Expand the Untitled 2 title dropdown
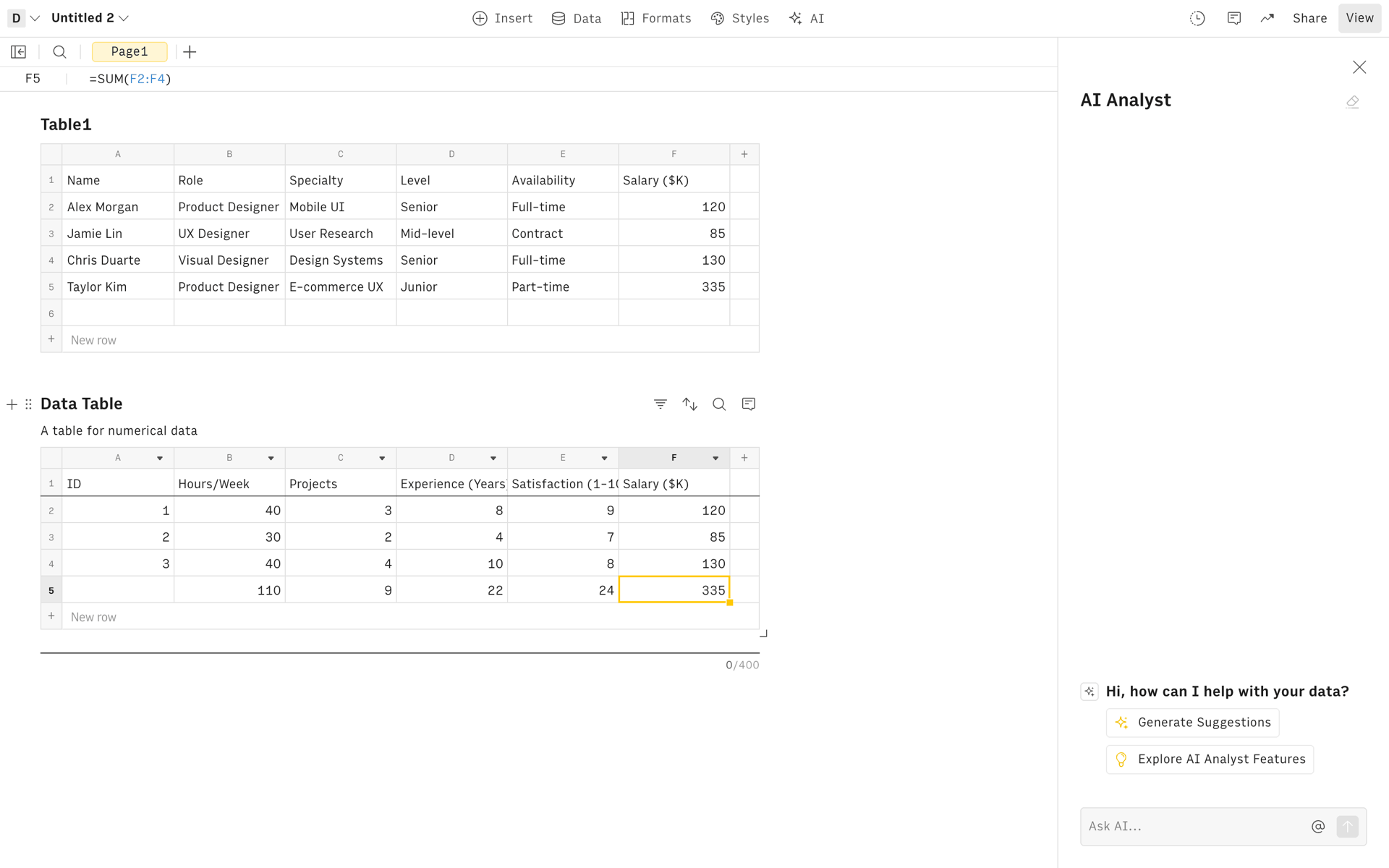Image resolution: width=1389 pixels, height=868 pixels. coord(124,18)
